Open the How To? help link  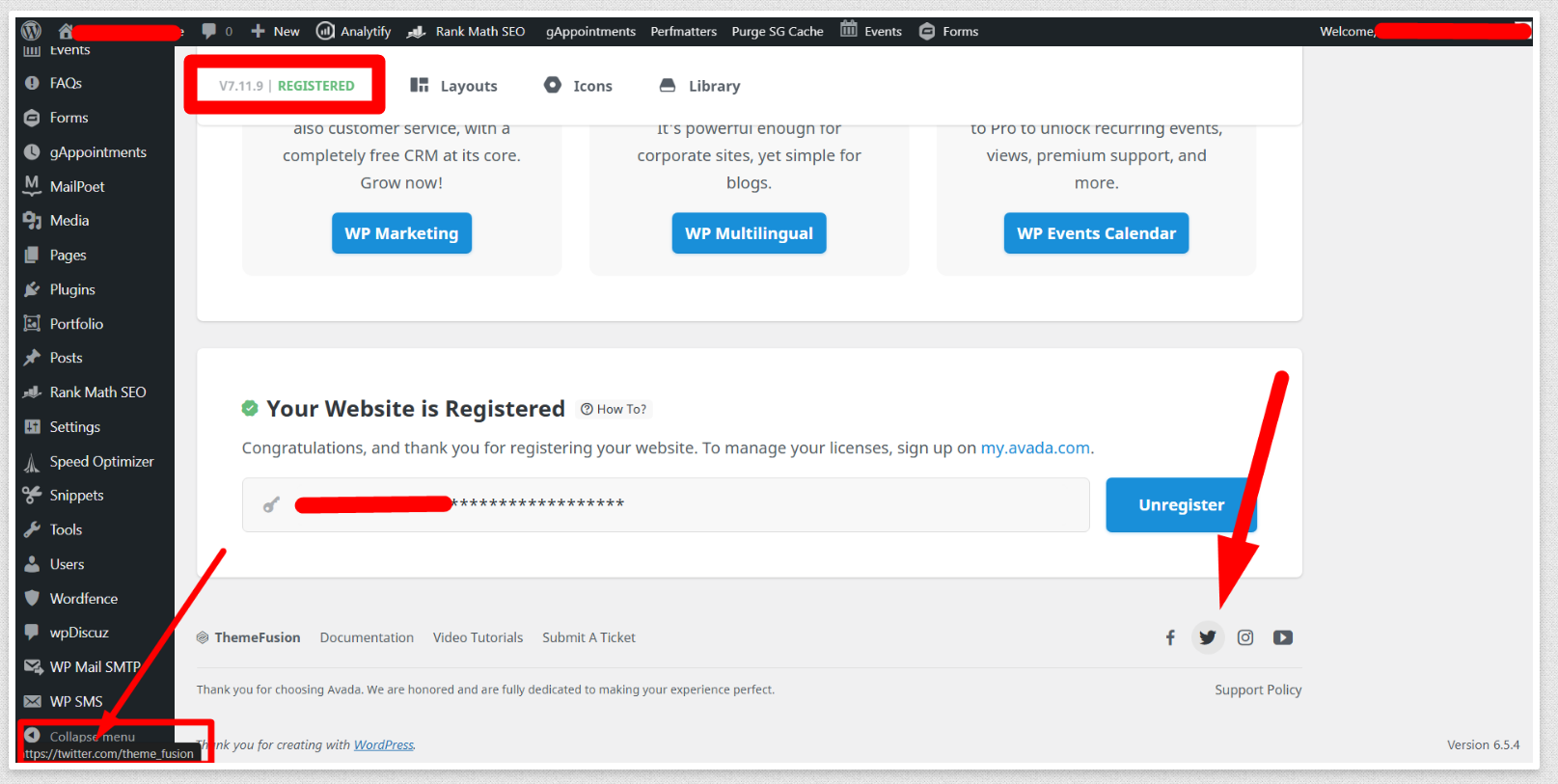tap(614, 409)
